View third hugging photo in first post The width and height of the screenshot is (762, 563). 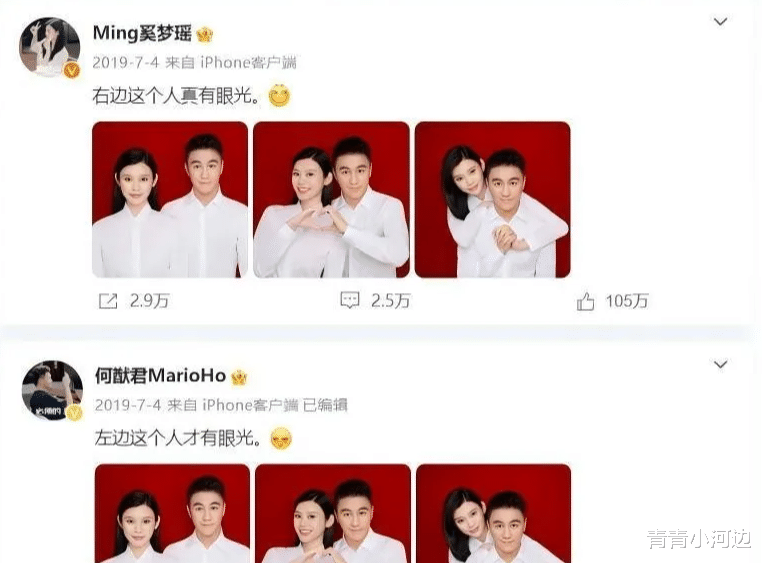[492, 200]
